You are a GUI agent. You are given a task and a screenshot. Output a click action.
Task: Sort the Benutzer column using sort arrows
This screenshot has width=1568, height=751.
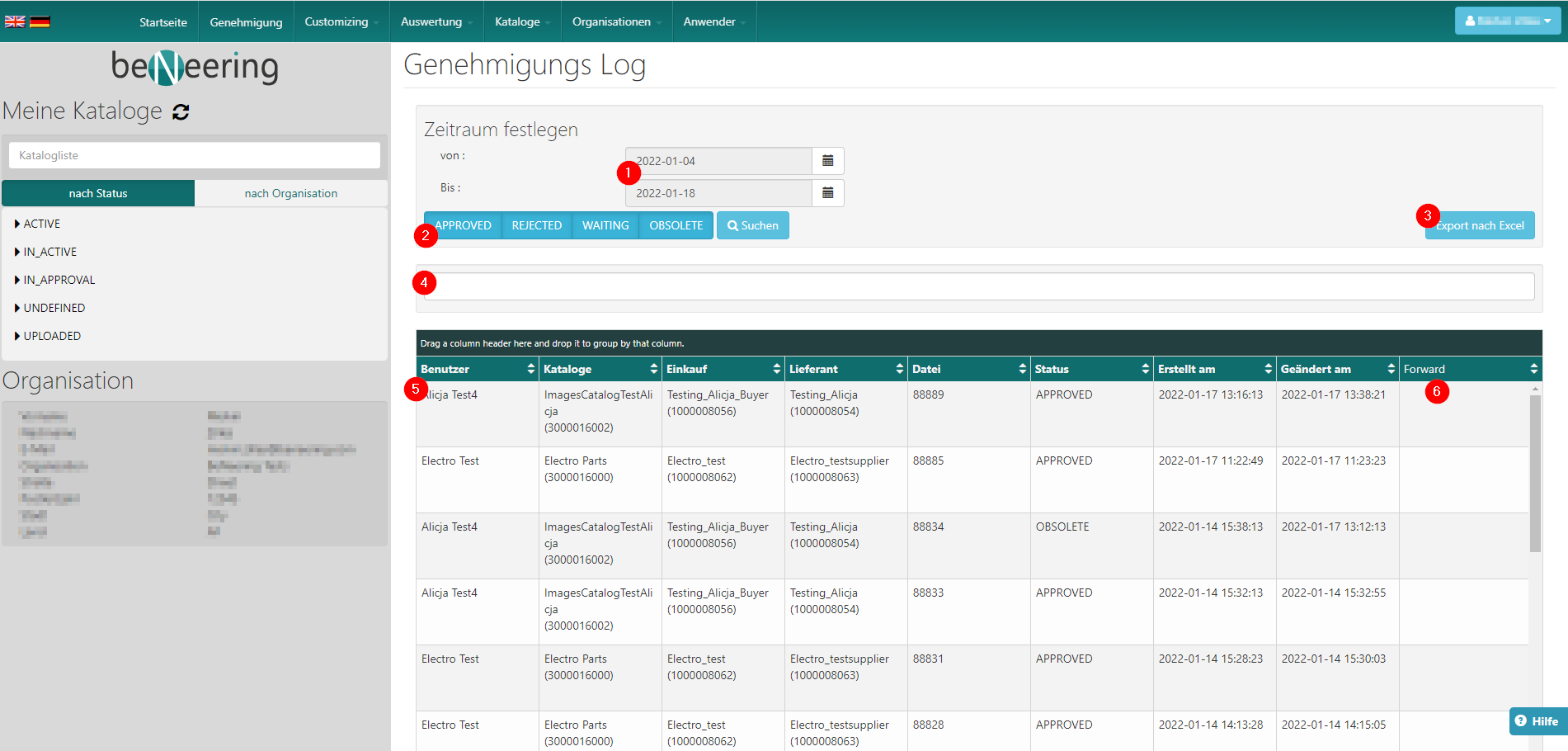point(530,369)
